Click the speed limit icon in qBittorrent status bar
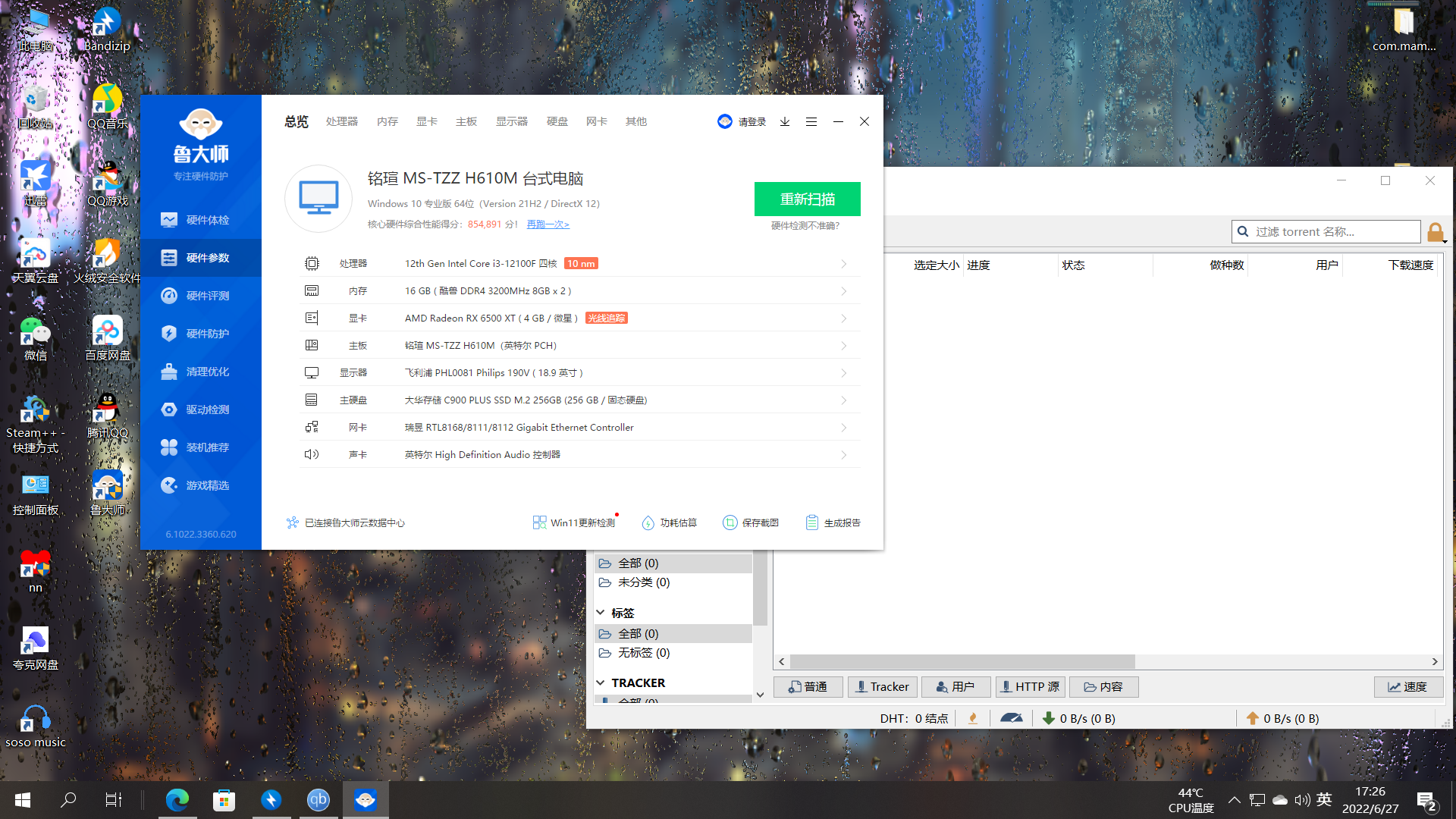 tap(1011, 718)
